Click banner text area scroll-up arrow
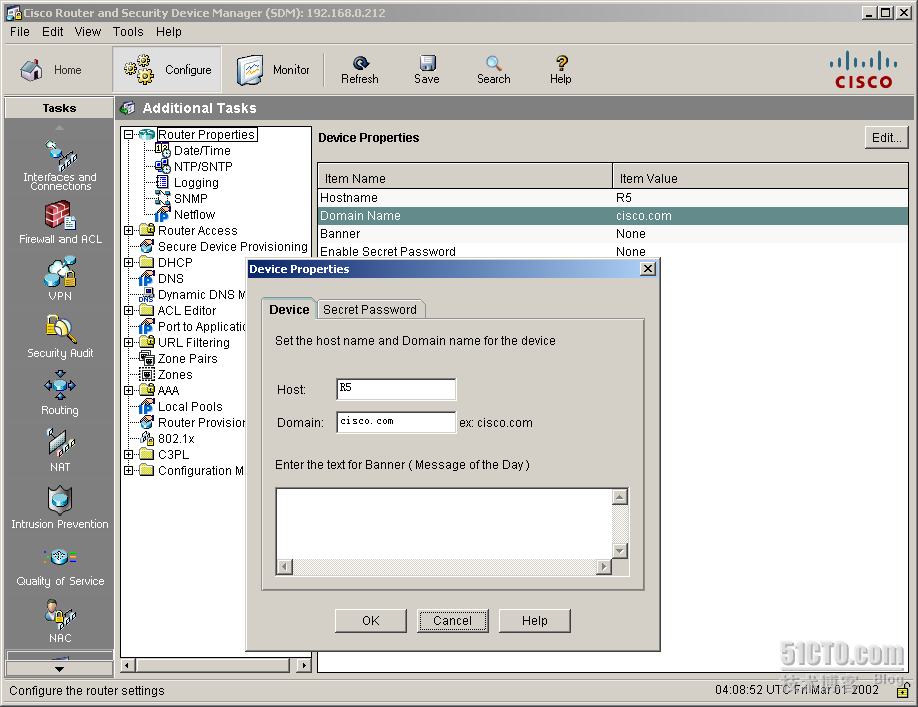This screenshot has width=918, height=707. pos(619,497)
